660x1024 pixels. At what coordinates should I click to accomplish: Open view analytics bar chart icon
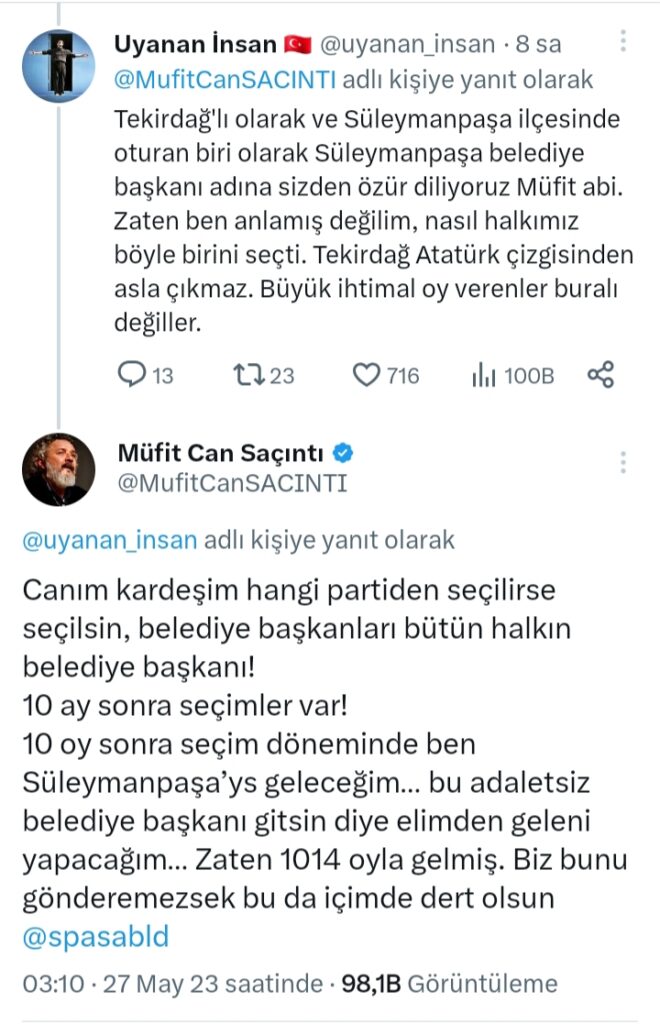point(484,375)
